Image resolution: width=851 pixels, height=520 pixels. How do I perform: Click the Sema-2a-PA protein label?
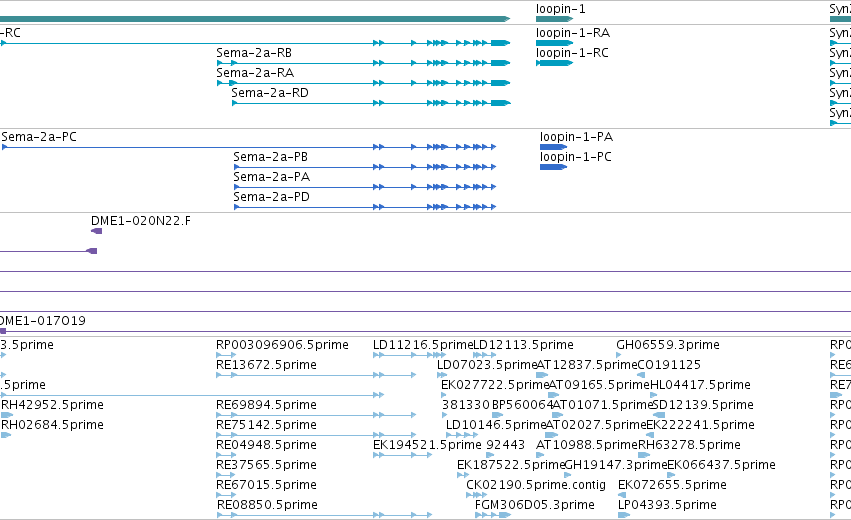[x=271, y=177]
